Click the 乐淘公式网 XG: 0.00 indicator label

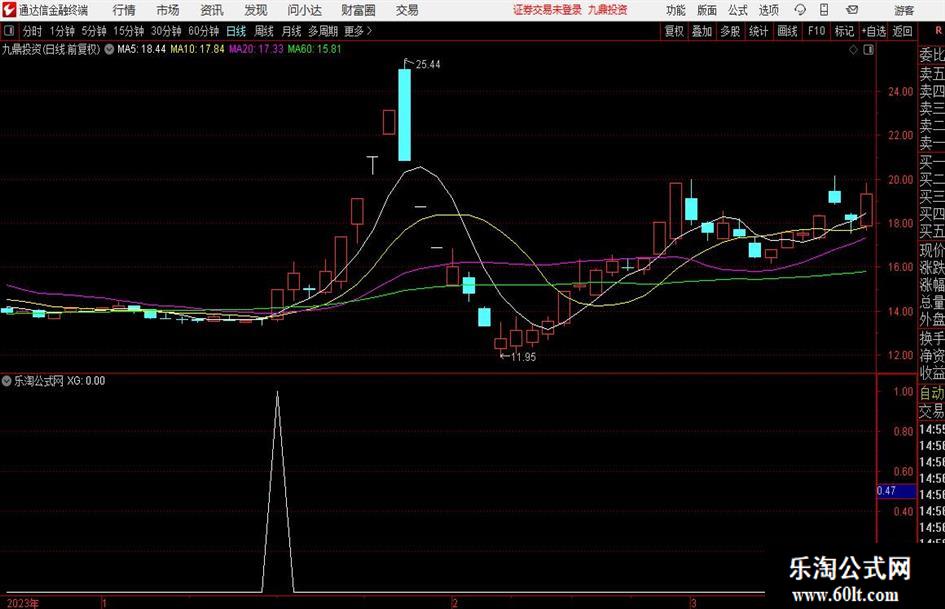[59, 381]
